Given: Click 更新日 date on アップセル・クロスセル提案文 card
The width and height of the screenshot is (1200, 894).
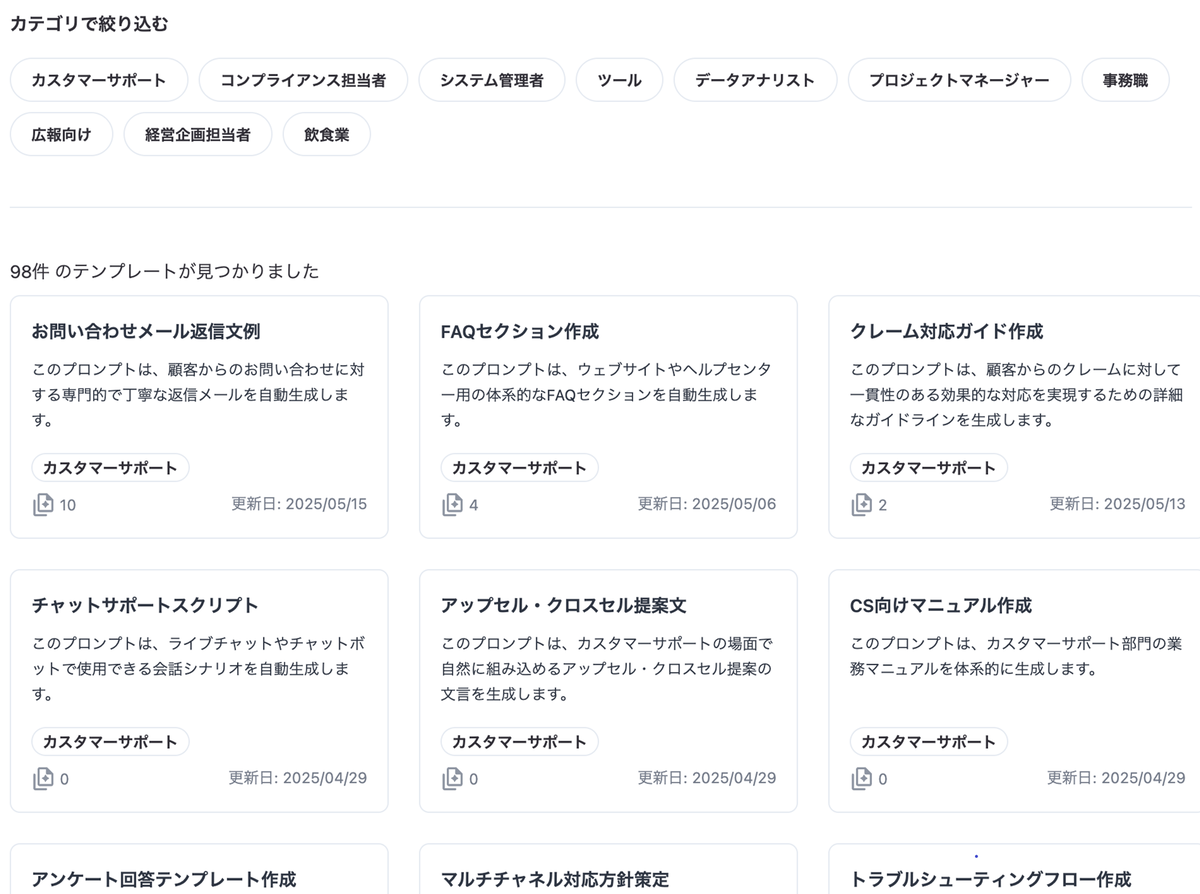Looking at the screenshot, I should pyautogui.click(x=707, y=778).
